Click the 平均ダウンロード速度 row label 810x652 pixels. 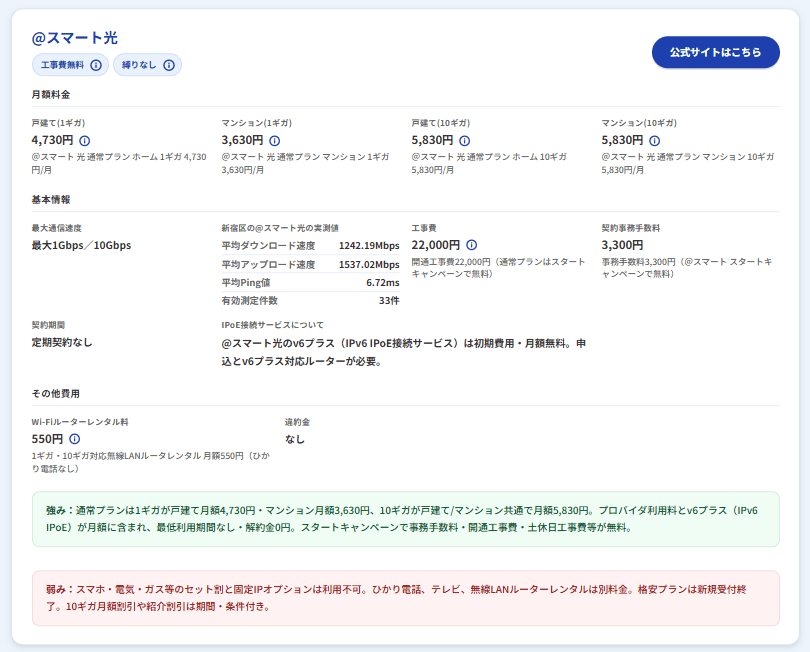268,246
